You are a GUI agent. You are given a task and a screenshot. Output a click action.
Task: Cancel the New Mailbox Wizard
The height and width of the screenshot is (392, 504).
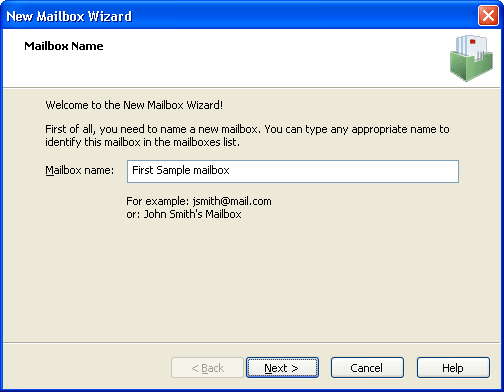(367, 368)
